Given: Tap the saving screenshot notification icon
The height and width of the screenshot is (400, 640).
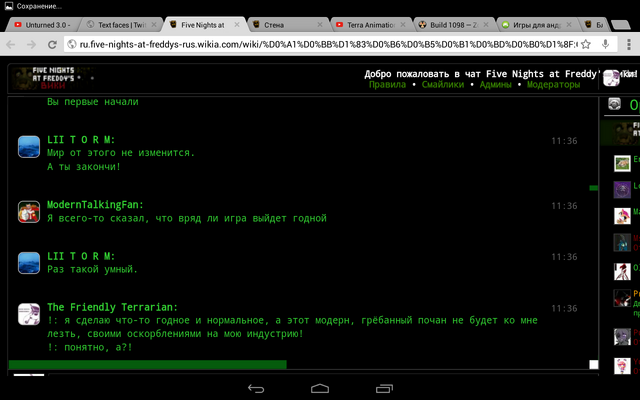Looking at the screenshot, I should (x=9, y=6).
